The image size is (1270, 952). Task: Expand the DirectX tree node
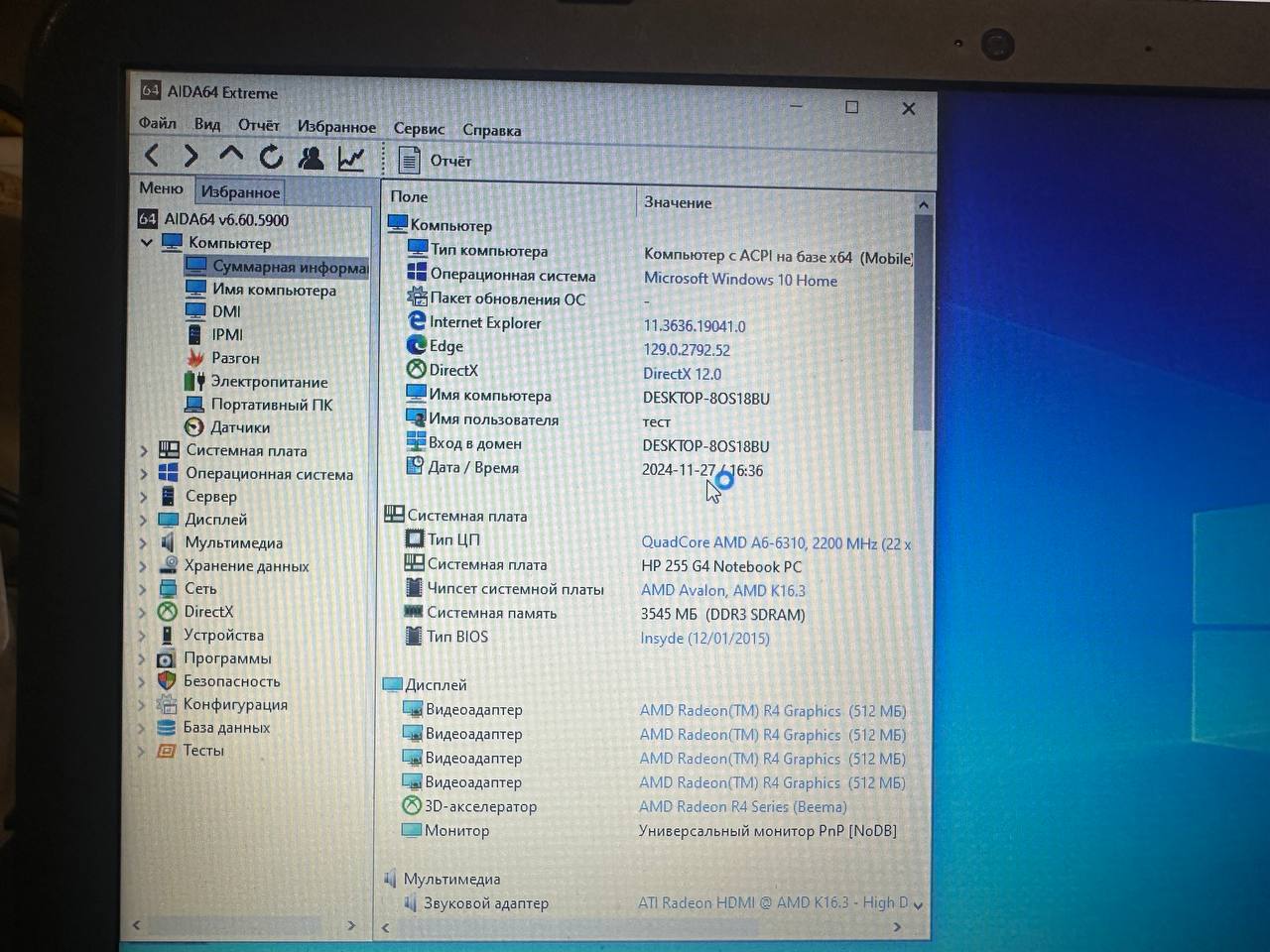coord(144,612)
